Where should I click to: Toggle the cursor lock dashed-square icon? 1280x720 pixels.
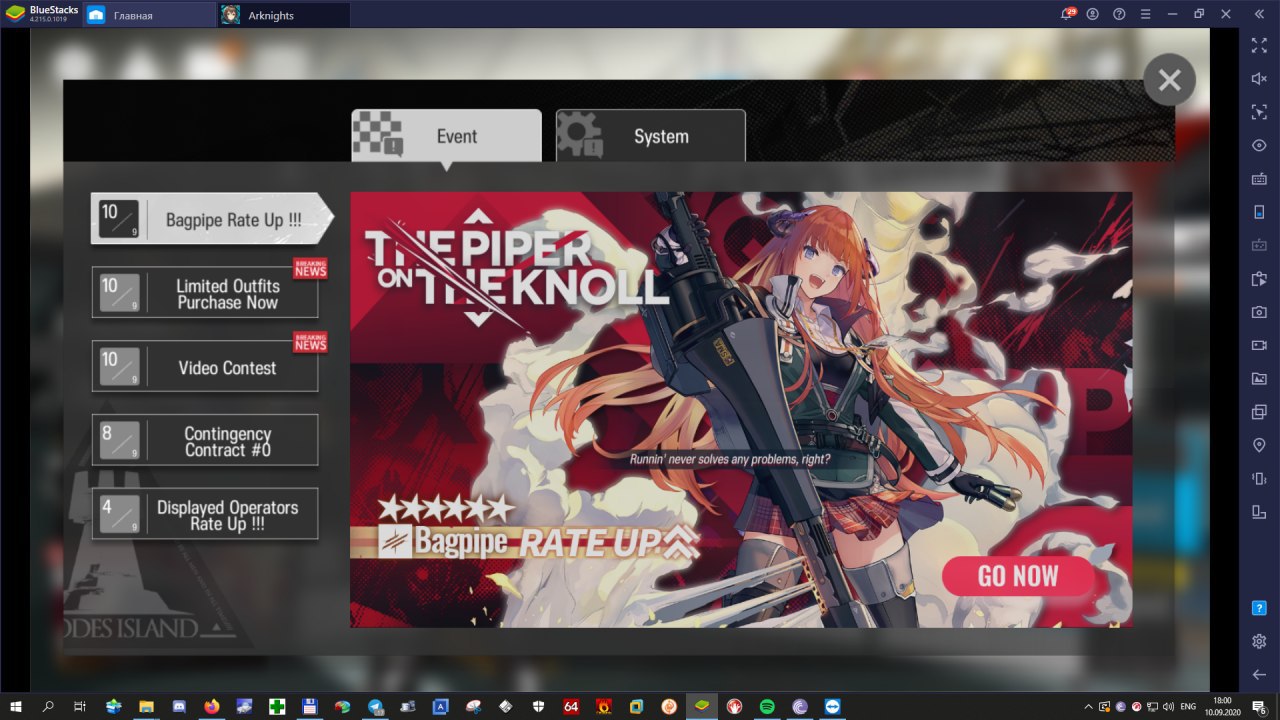1259,112
